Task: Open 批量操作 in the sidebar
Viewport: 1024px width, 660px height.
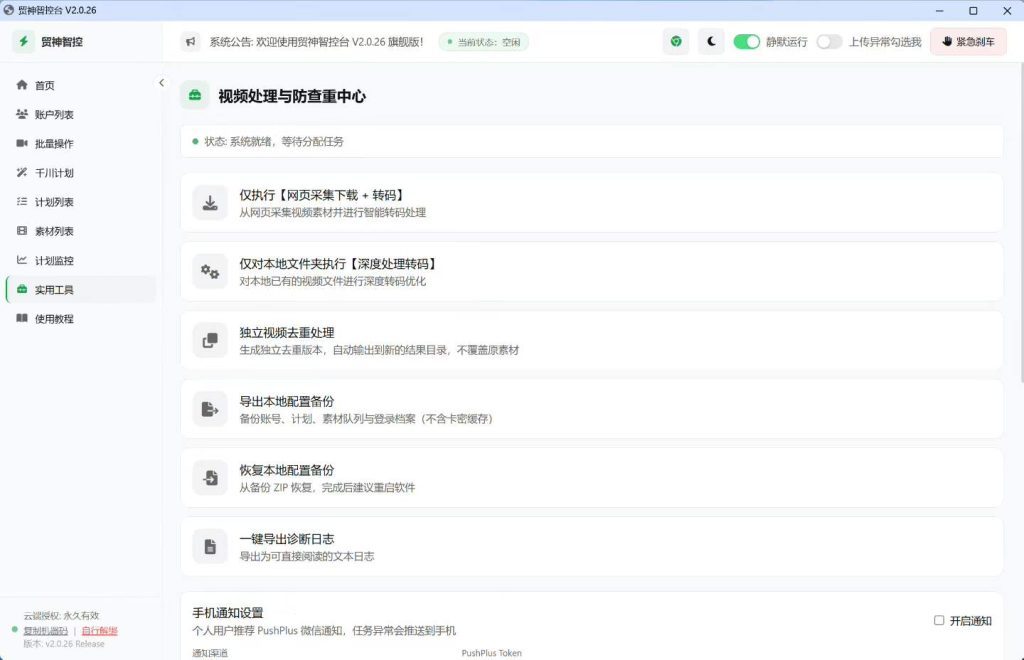Action: [81, 144]
